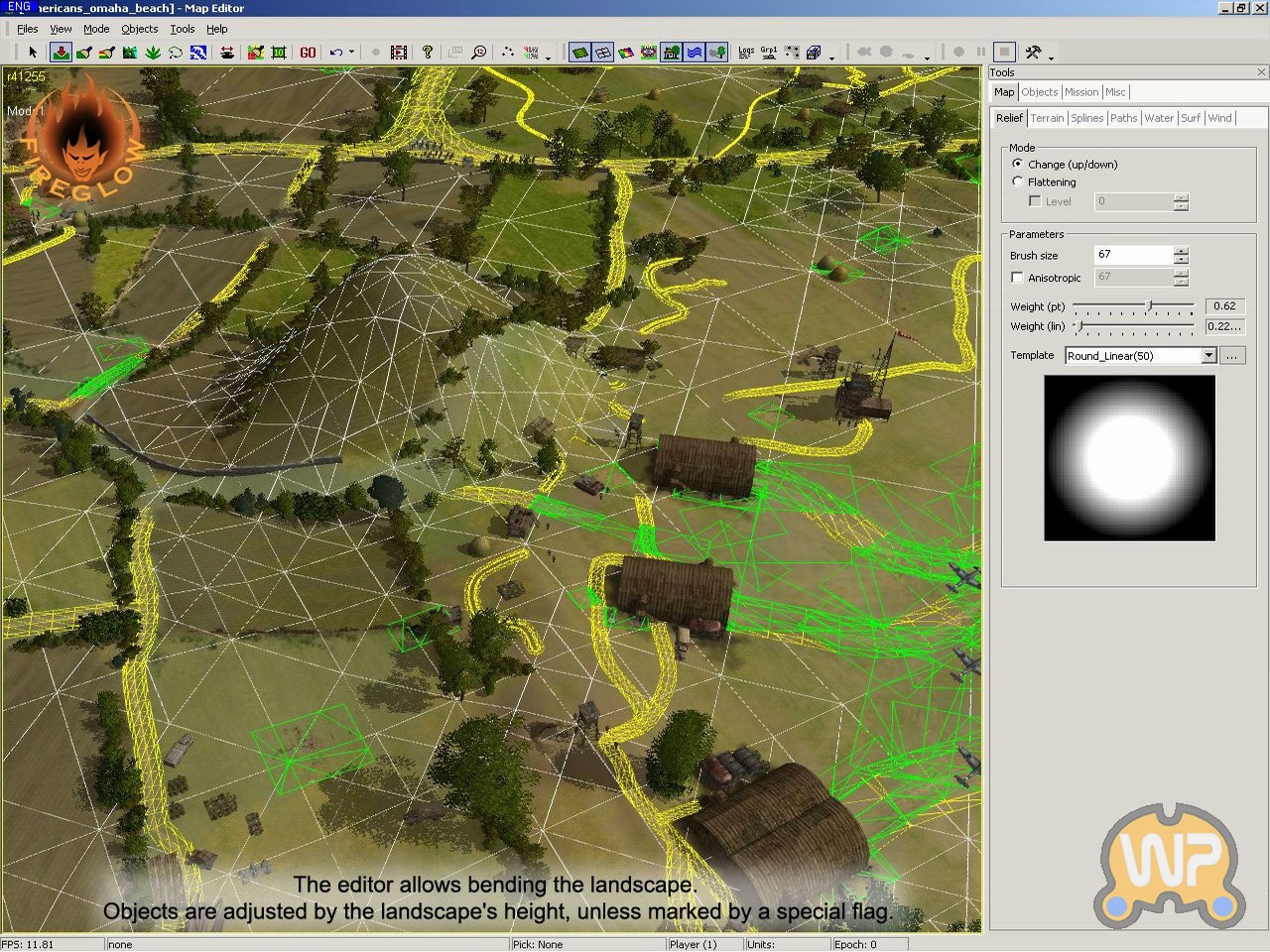This screenshot has width=1270, height=952.
Task: Toggle the green terrain surface display
Action: (x=579, y=52)
